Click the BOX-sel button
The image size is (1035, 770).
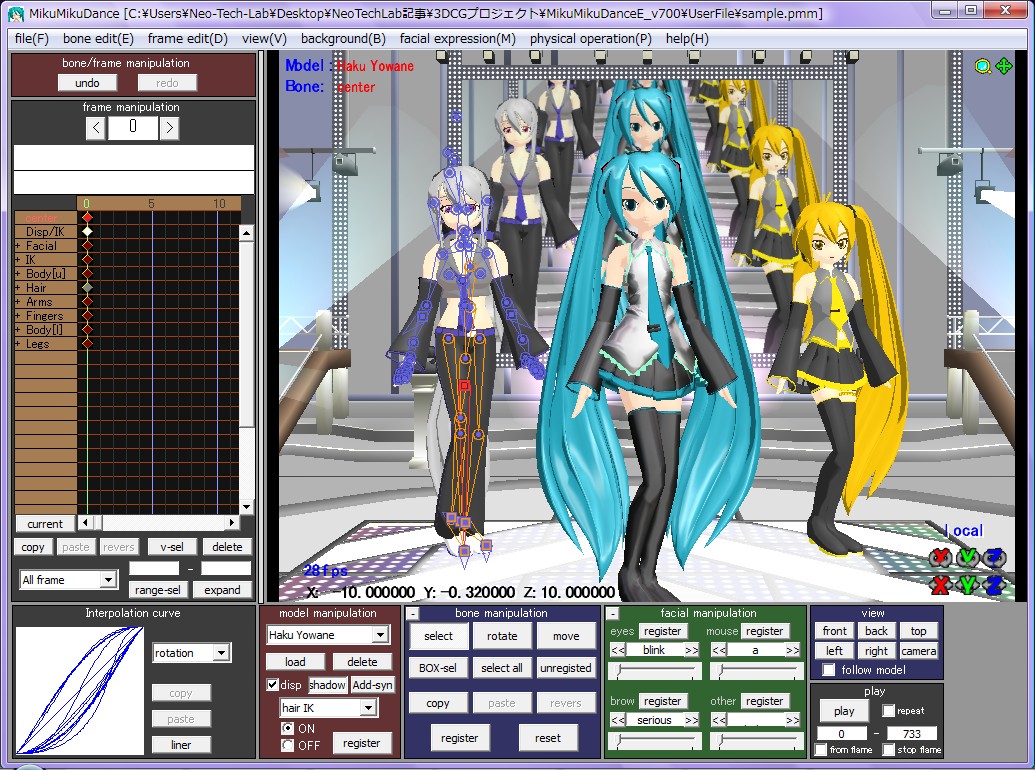[438, 668]
